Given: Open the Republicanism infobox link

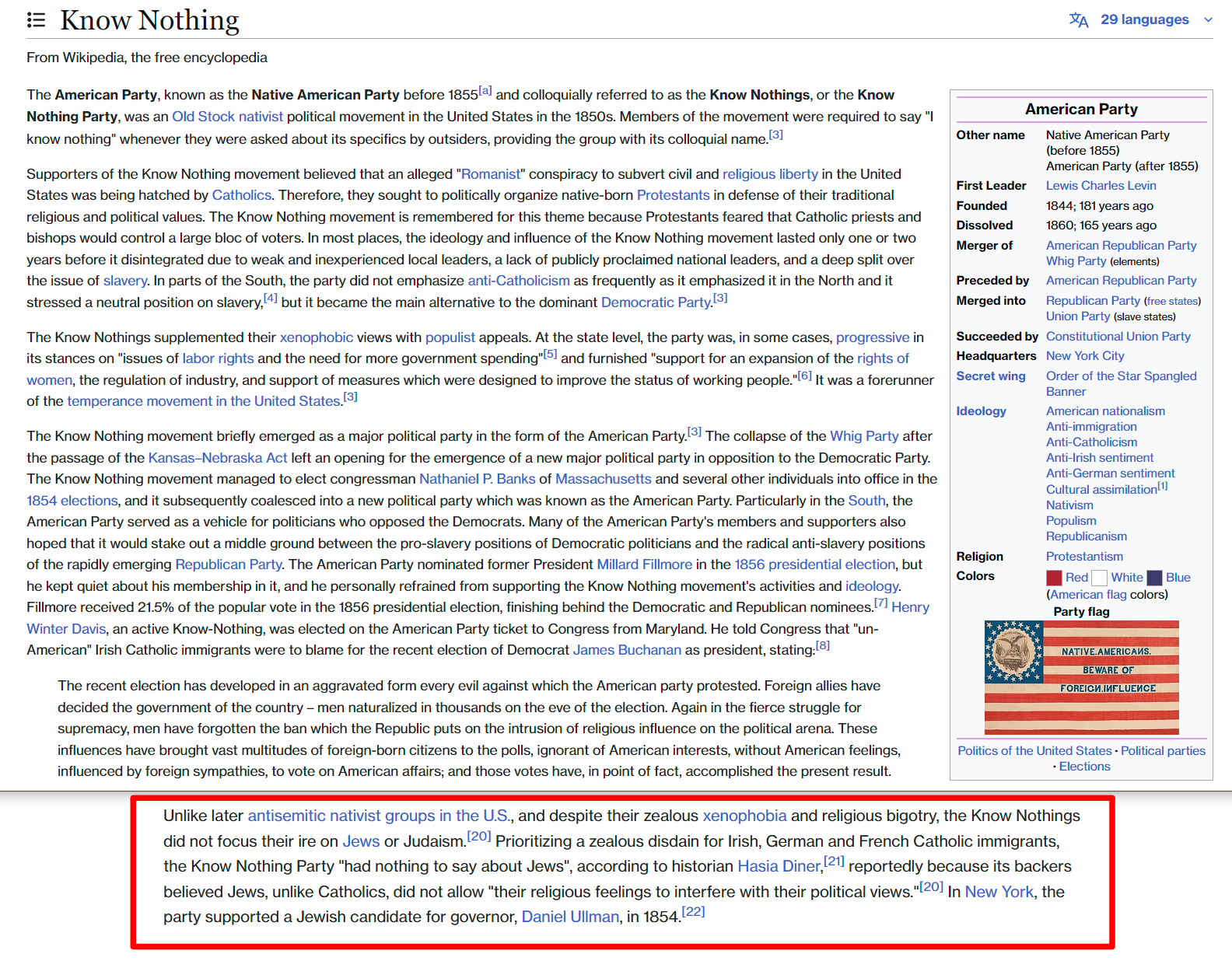Looking at the screenshot, I should click(1086, 536).
